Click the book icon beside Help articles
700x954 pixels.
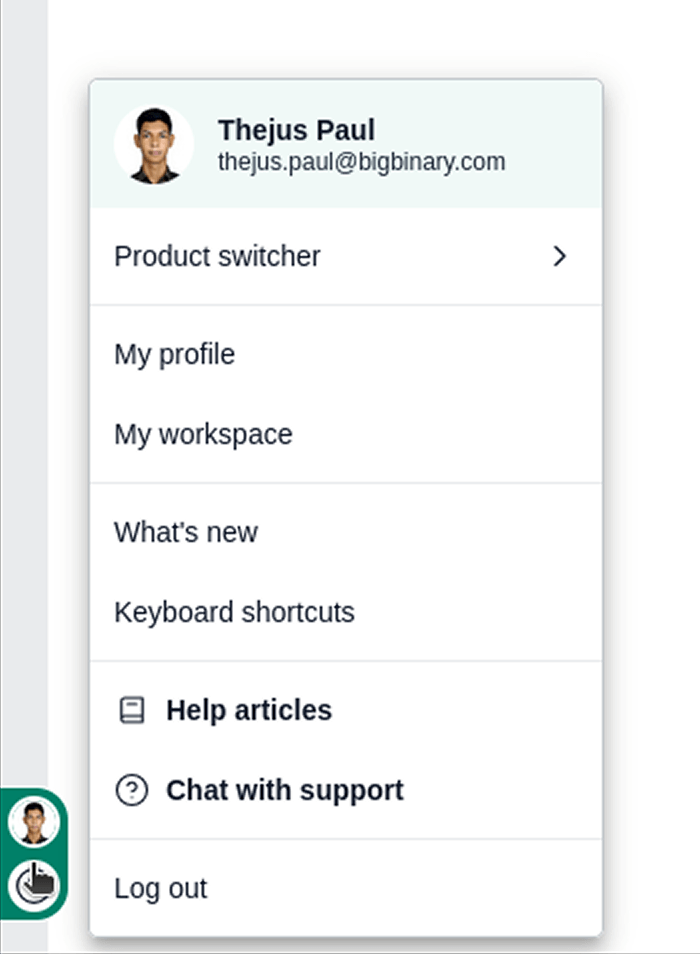pyautogui.click(x=131, y=711)
